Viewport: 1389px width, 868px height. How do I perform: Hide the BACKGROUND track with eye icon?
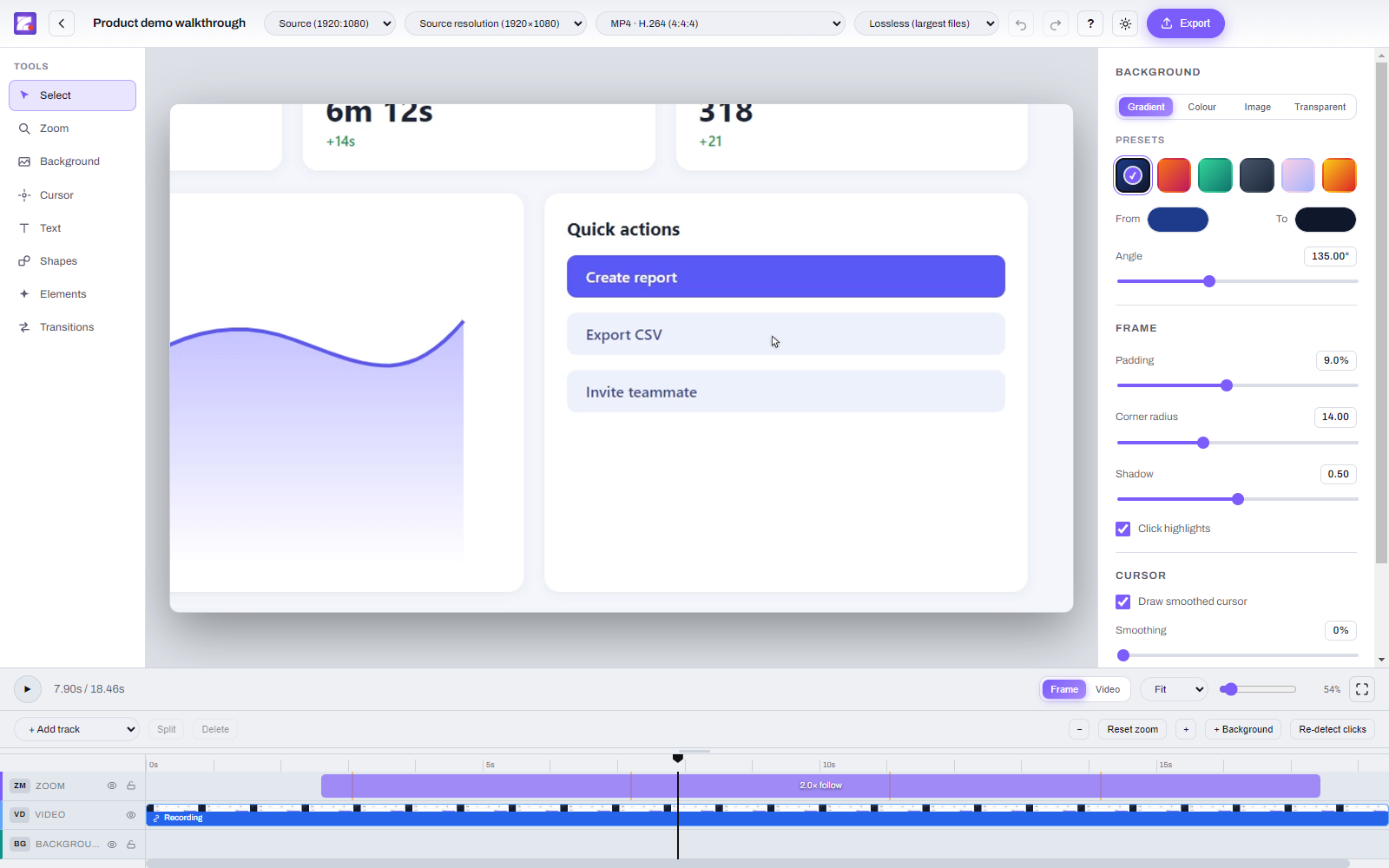click(112, 845)
